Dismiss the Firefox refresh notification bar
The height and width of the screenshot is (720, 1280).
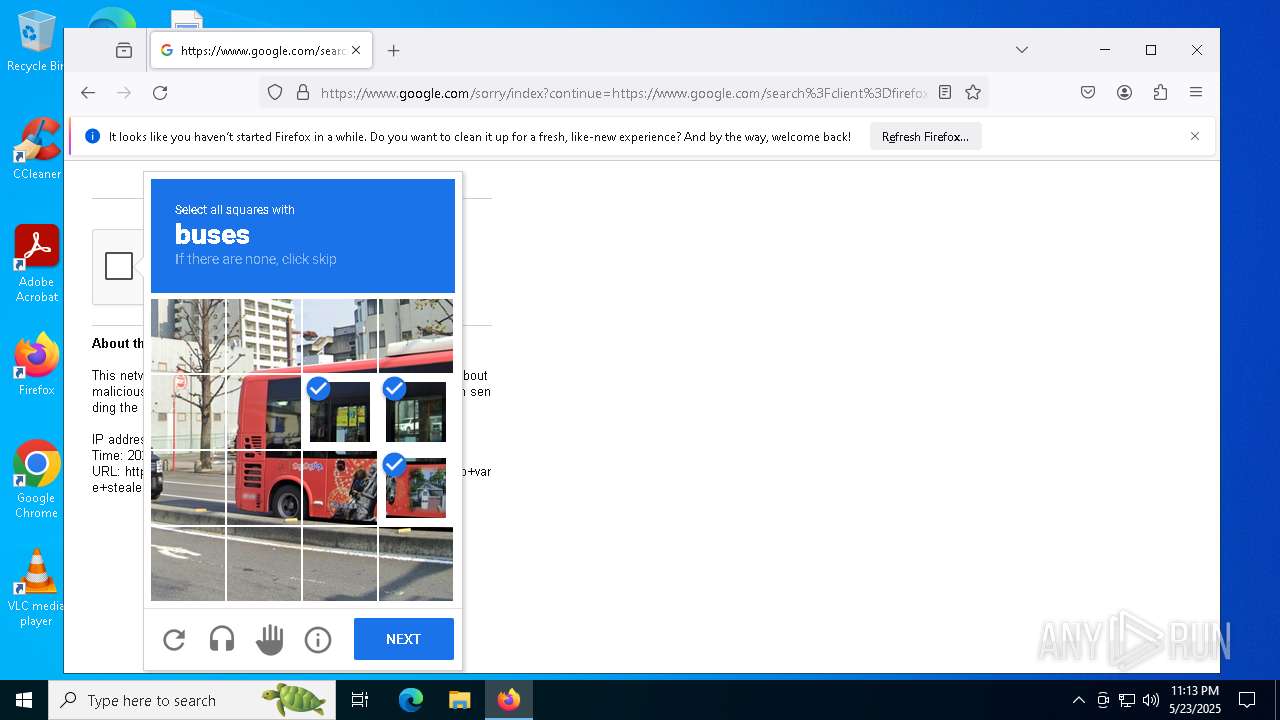click(1195, 136)
